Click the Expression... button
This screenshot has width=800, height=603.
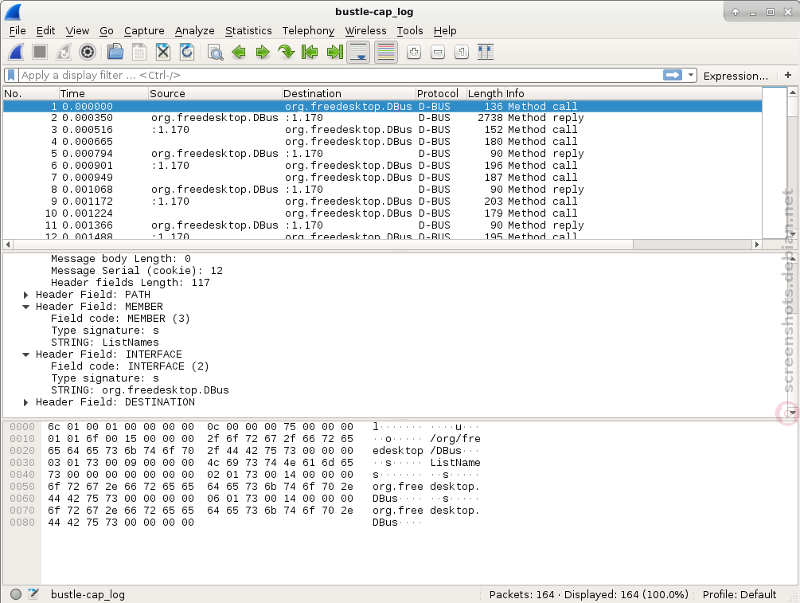735,76
